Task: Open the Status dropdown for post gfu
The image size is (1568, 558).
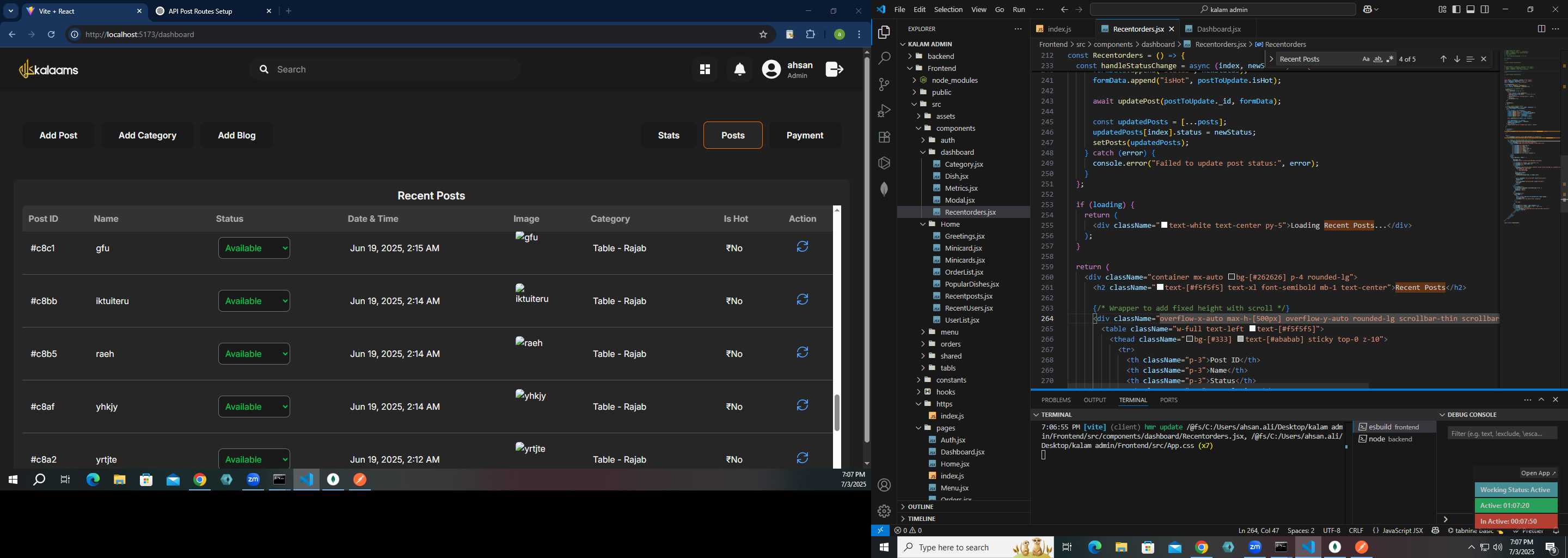Action: point(254,248)
